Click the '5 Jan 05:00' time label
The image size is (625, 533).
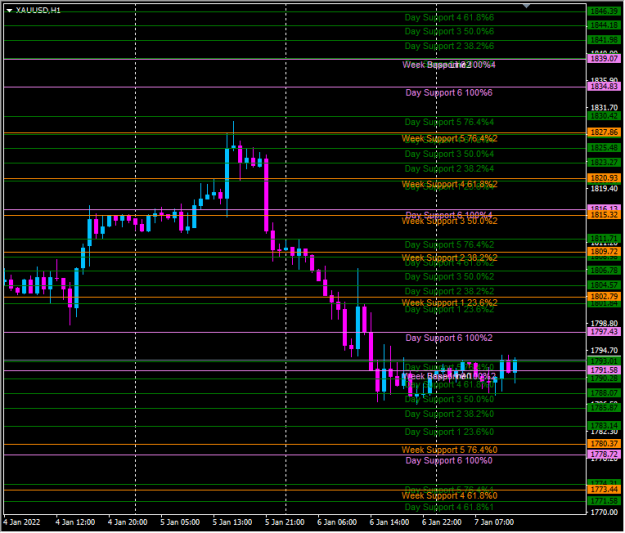click(x=180, y=522)
